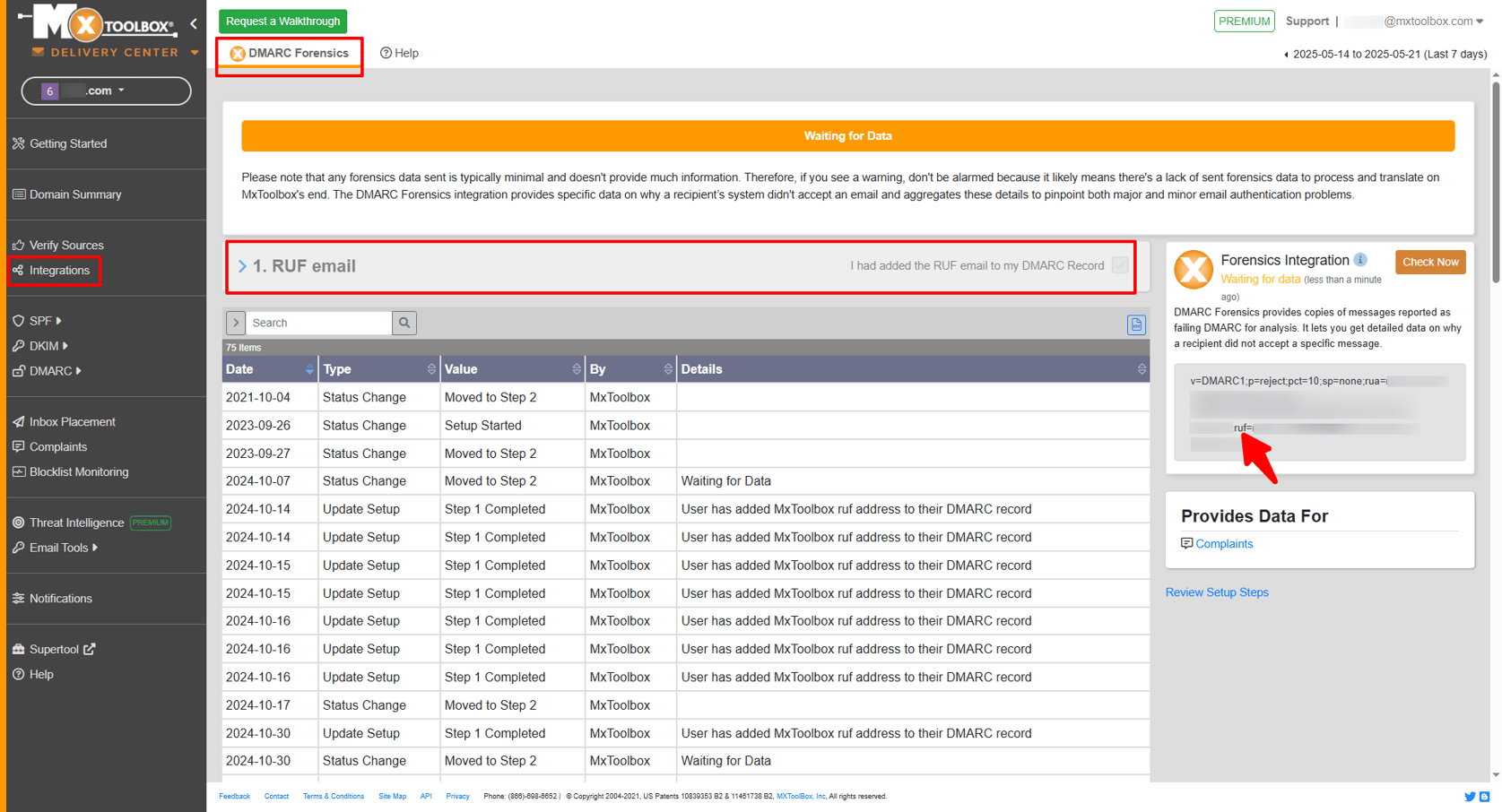Open the Delivery Center dropdown arrow
Screen dimensions: 1502x812
pos(195,53)
